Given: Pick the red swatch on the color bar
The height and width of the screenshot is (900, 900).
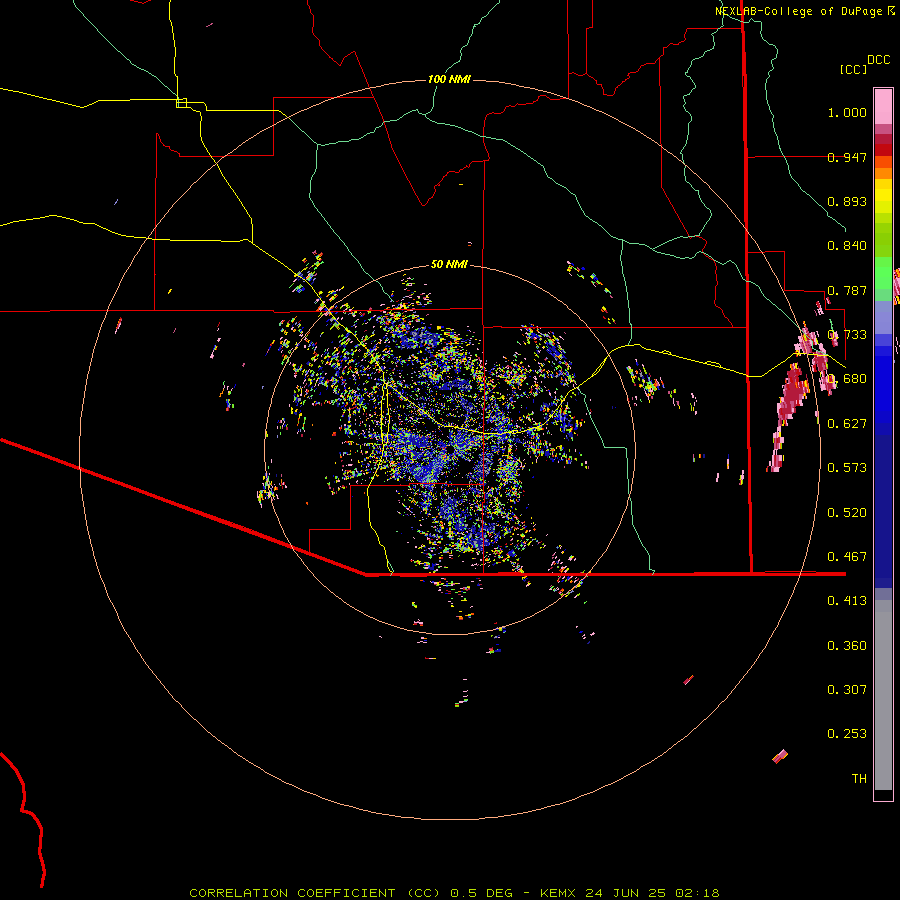Looking at the screenshot, I should (x=883, y=150).
